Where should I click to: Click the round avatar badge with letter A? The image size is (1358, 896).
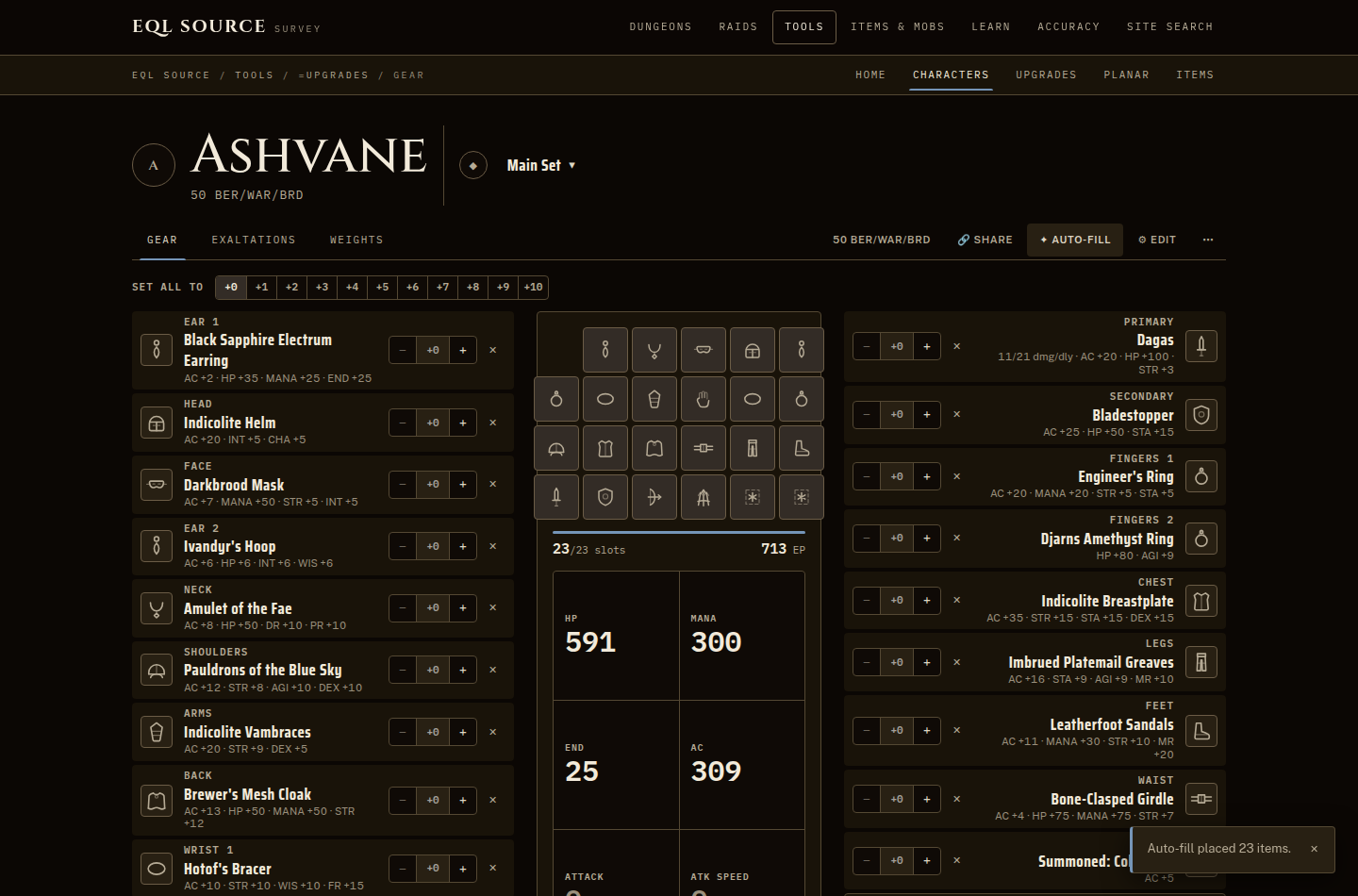click(154, 165)
